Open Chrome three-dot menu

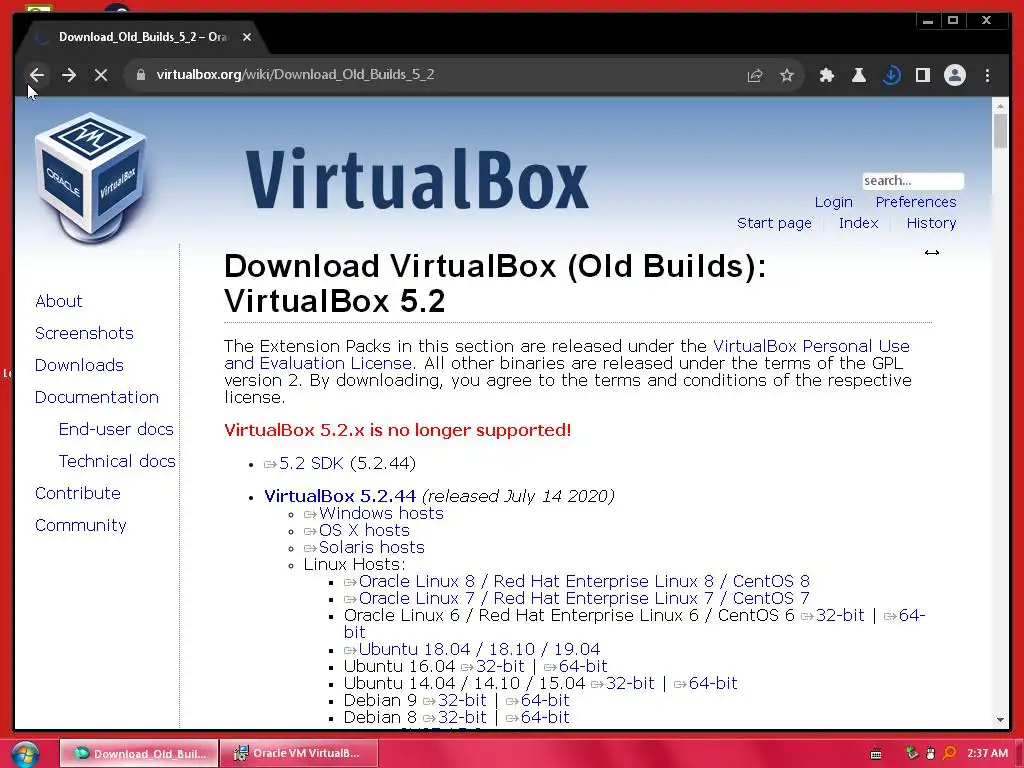tap(987, 75)
